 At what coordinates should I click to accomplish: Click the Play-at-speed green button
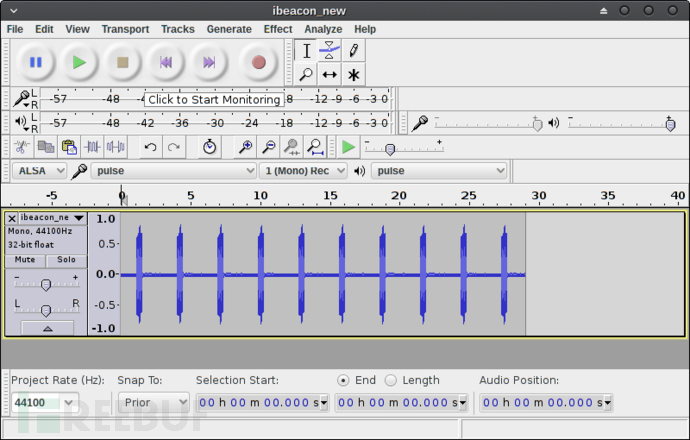coord(348,147)
